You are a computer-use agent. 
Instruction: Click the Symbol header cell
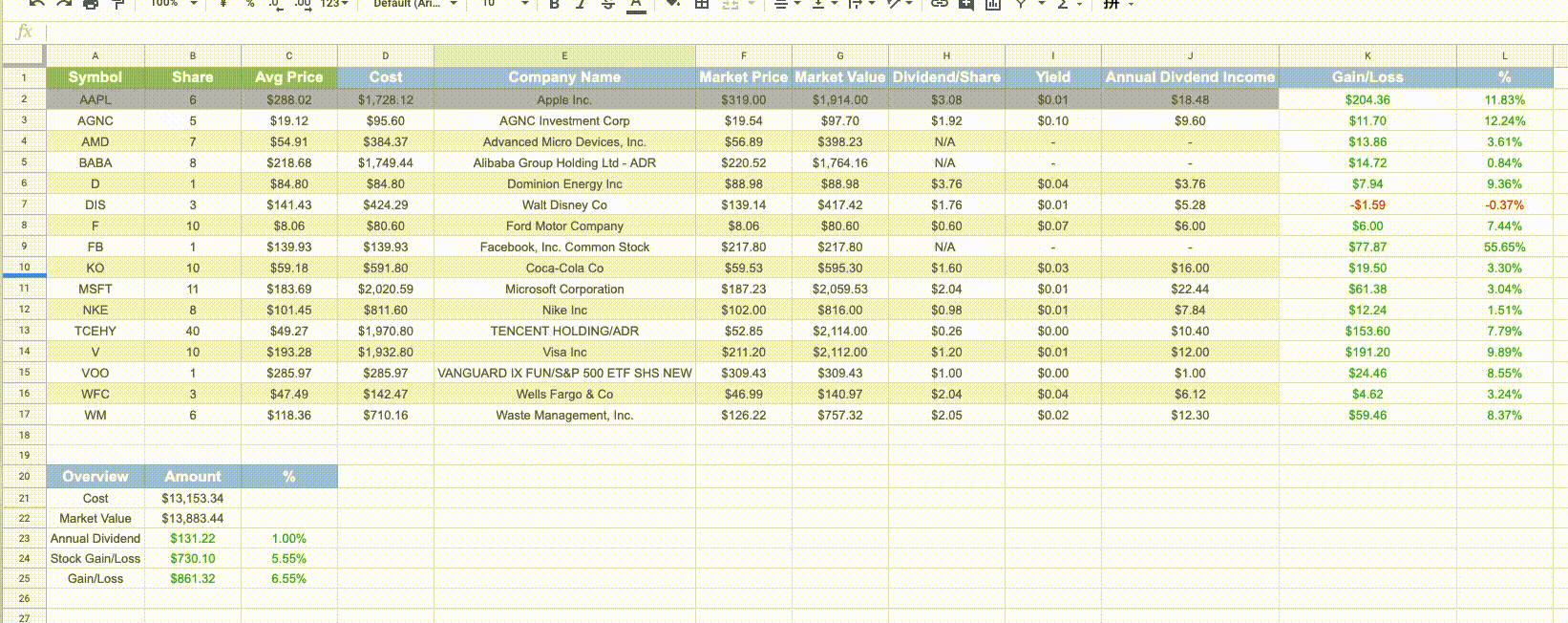click(95, 77)
